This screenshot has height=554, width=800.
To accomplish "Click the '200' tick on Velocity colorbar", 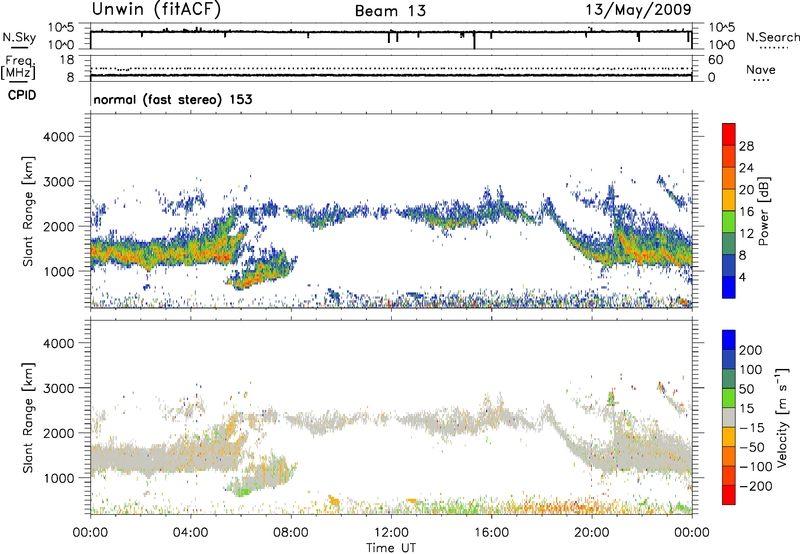I will coord(751,350).
